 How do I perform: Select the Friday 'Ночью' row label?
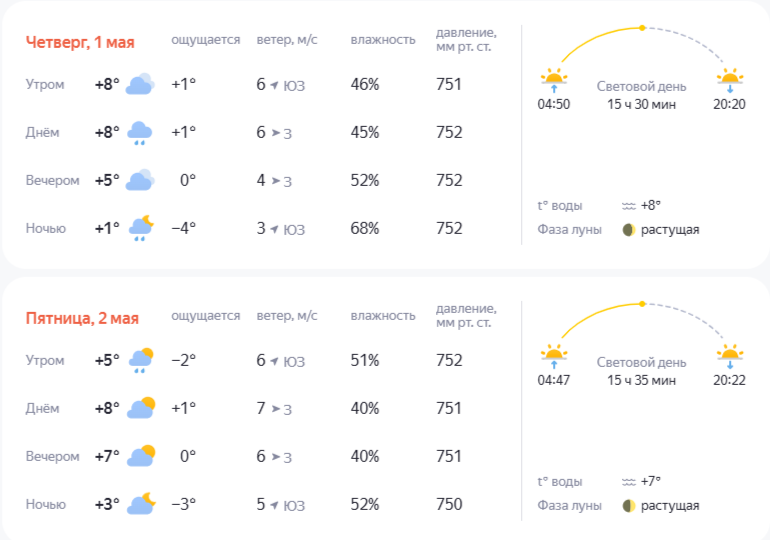(45, 504)
